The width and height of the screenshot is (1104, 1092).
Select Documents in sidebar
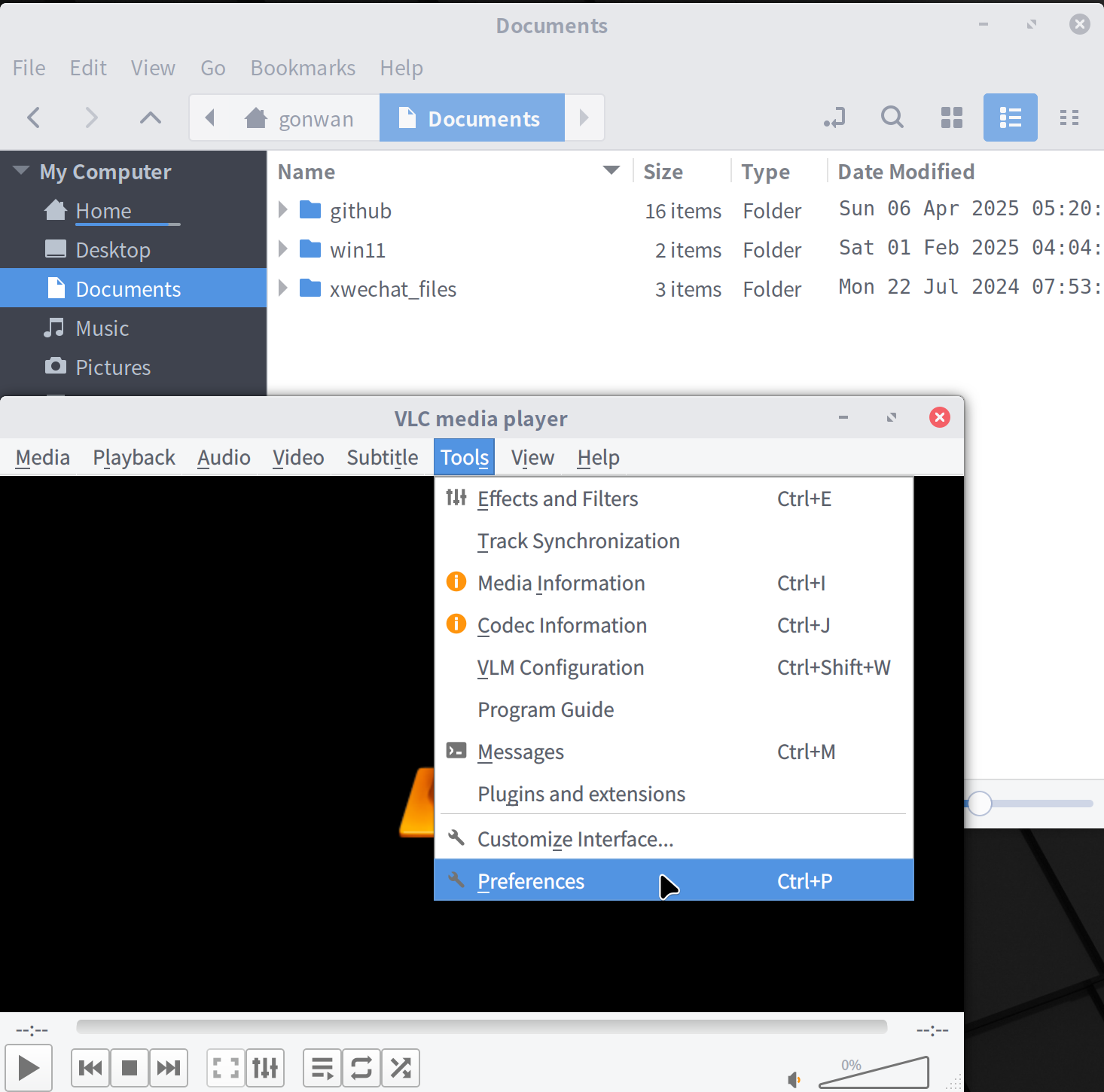coord(133,288)
